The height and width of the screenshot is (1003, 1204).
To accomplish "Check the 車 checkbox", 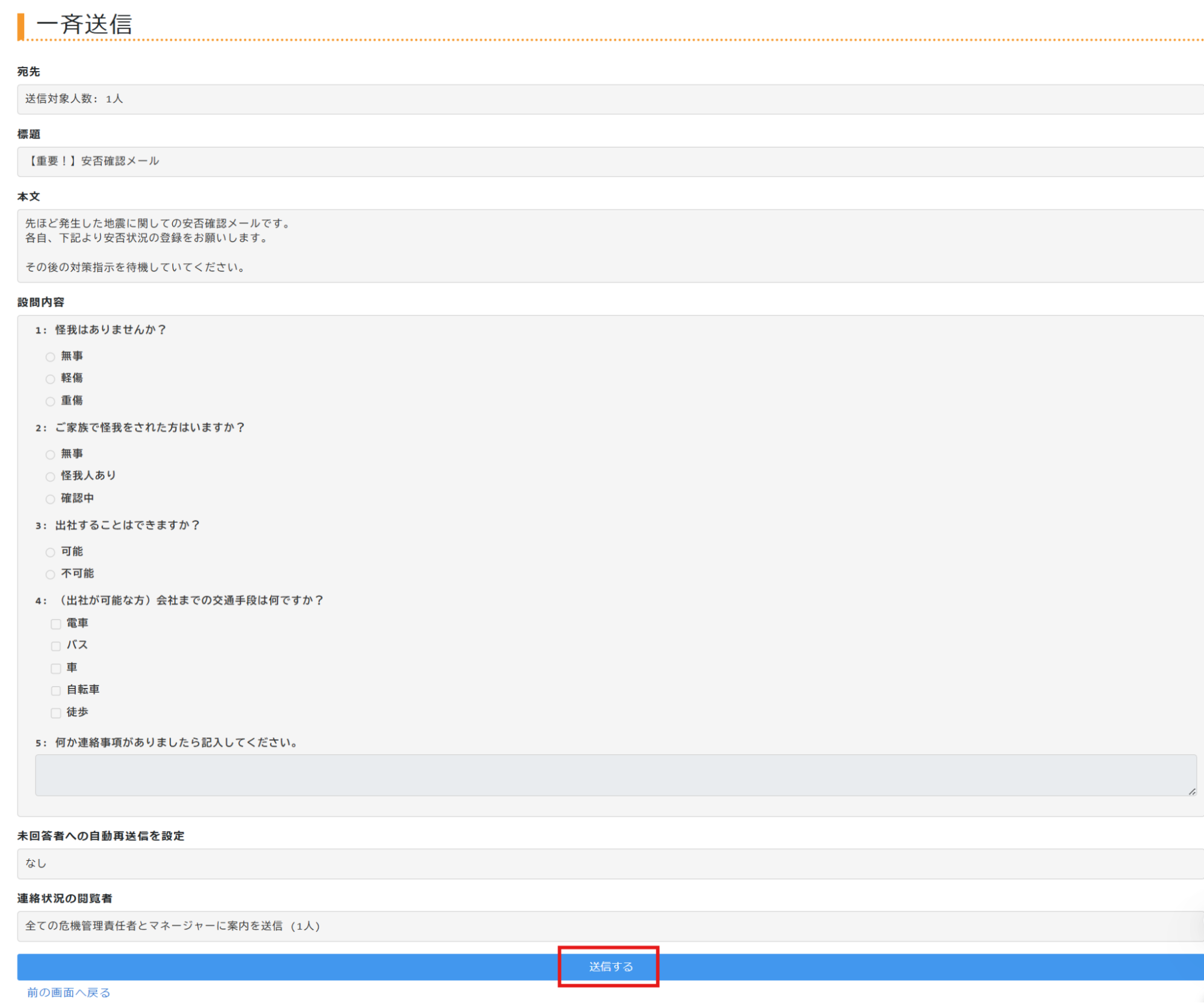I will [x=56, y=668].
